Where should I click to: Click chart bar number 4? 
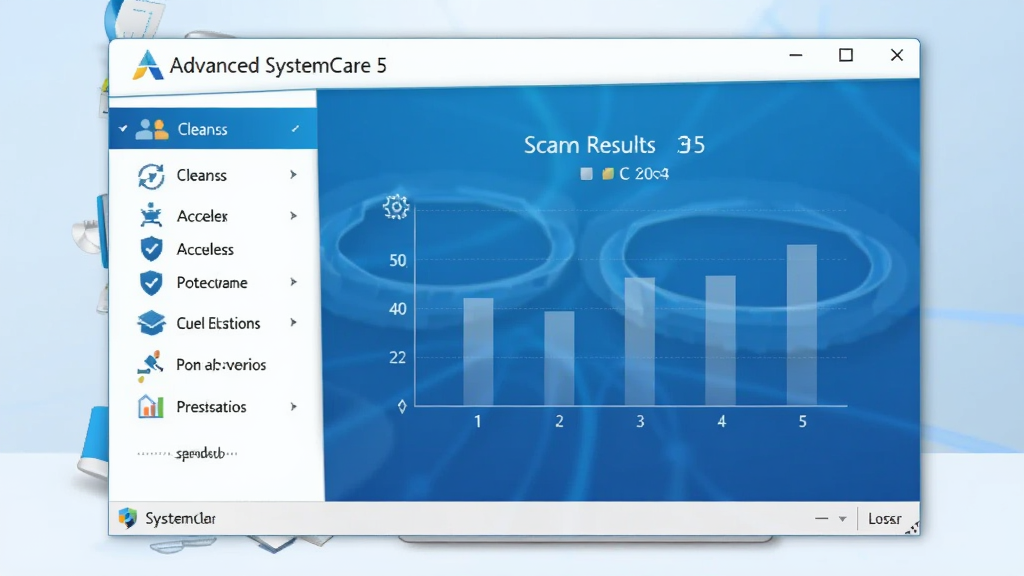(x=720, y=341)
